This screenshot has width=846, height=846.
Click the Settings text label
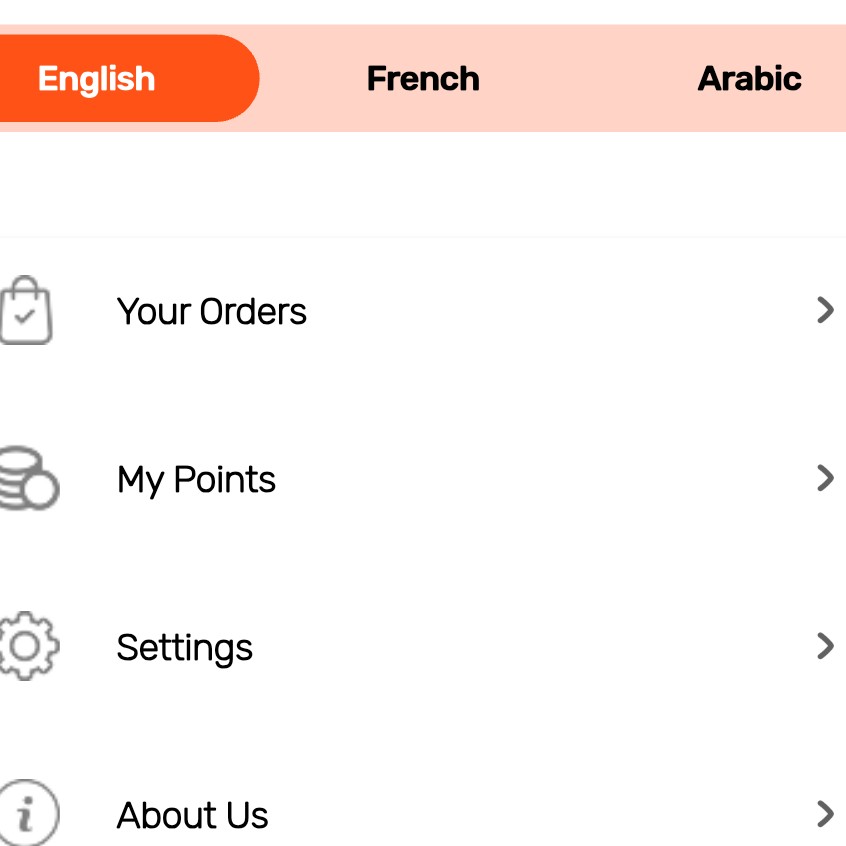pyautogui.click(x=185, y=648)
